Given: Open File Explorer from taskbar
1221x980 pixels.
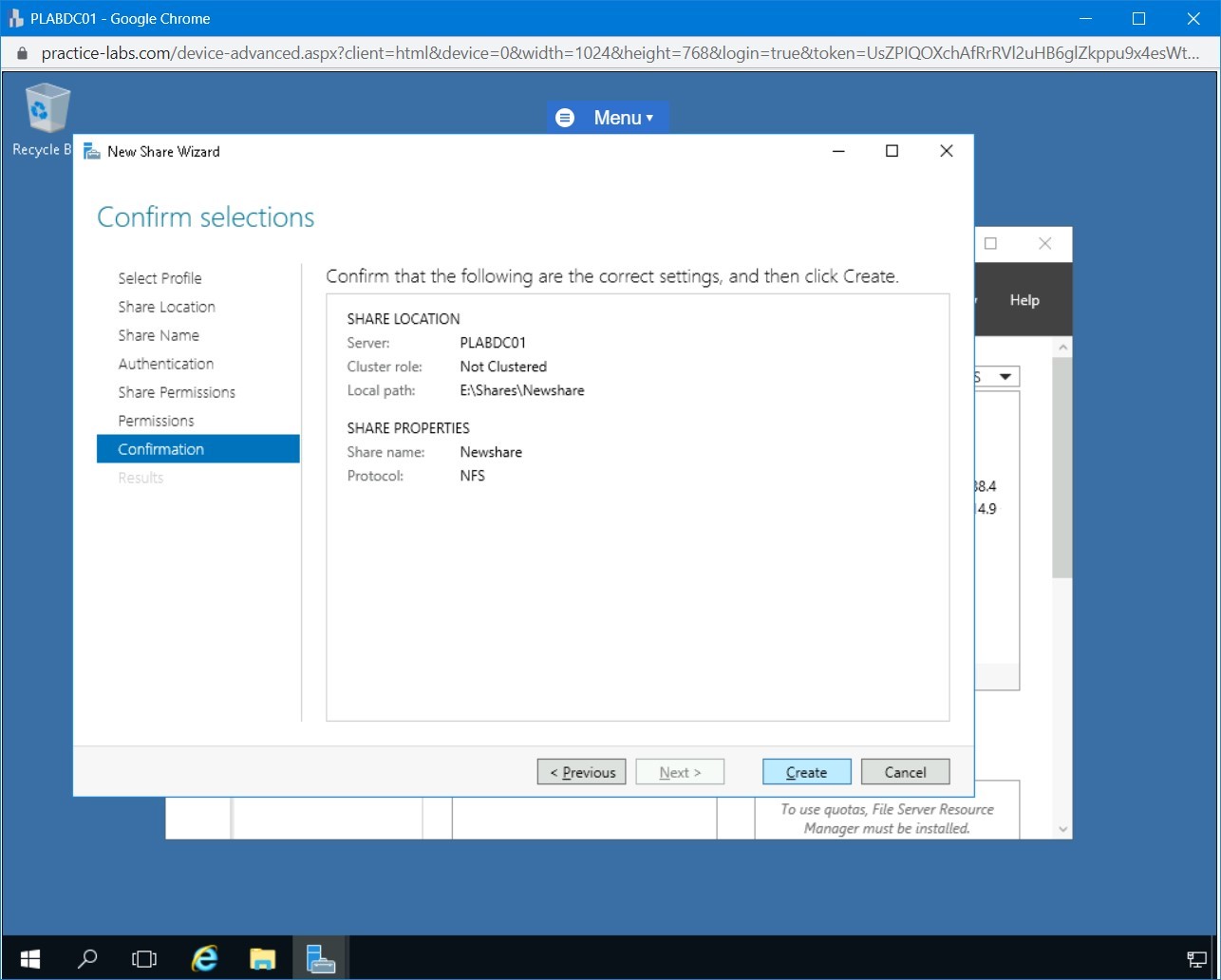Looking at the screenshot, I should [263, 958].
